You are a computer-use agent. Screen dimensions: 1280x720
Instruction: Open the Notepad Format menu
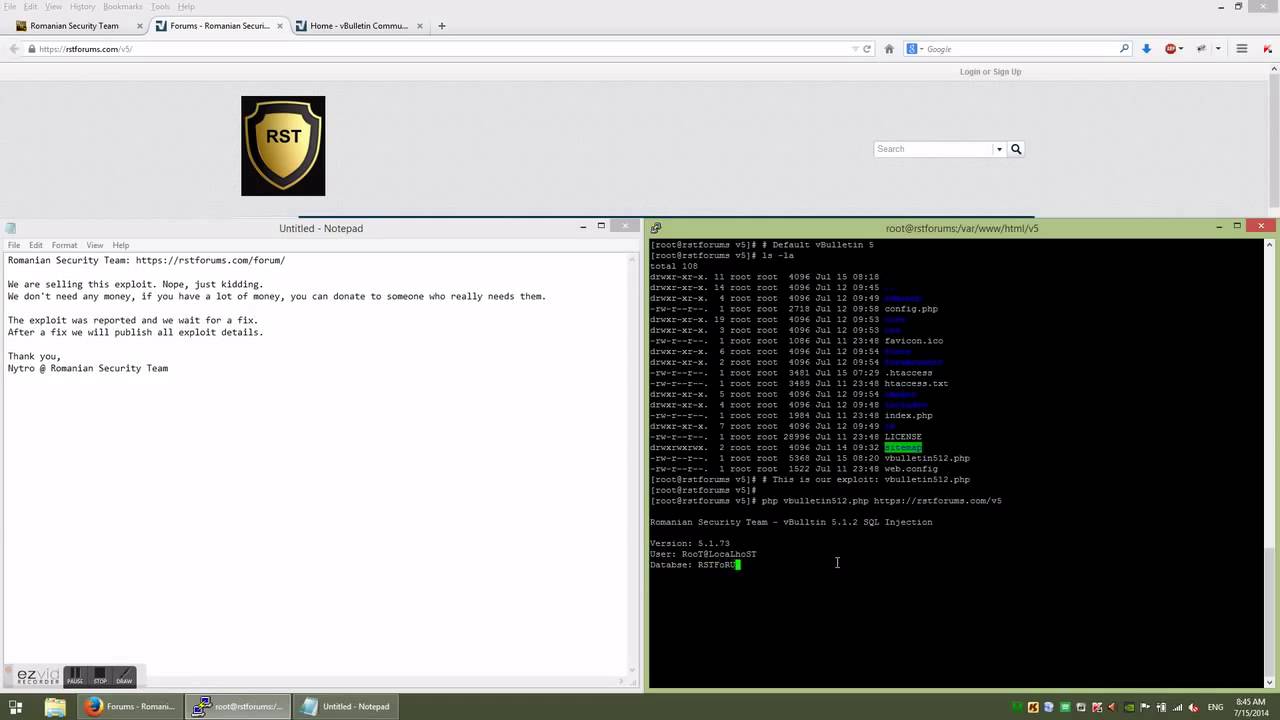64,245
